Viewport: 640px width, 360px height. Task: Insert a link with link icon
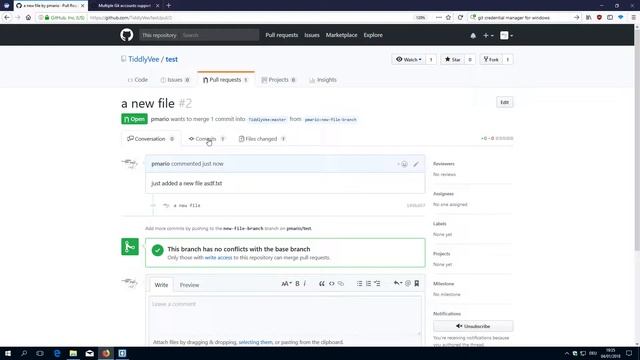coord(341,284)
